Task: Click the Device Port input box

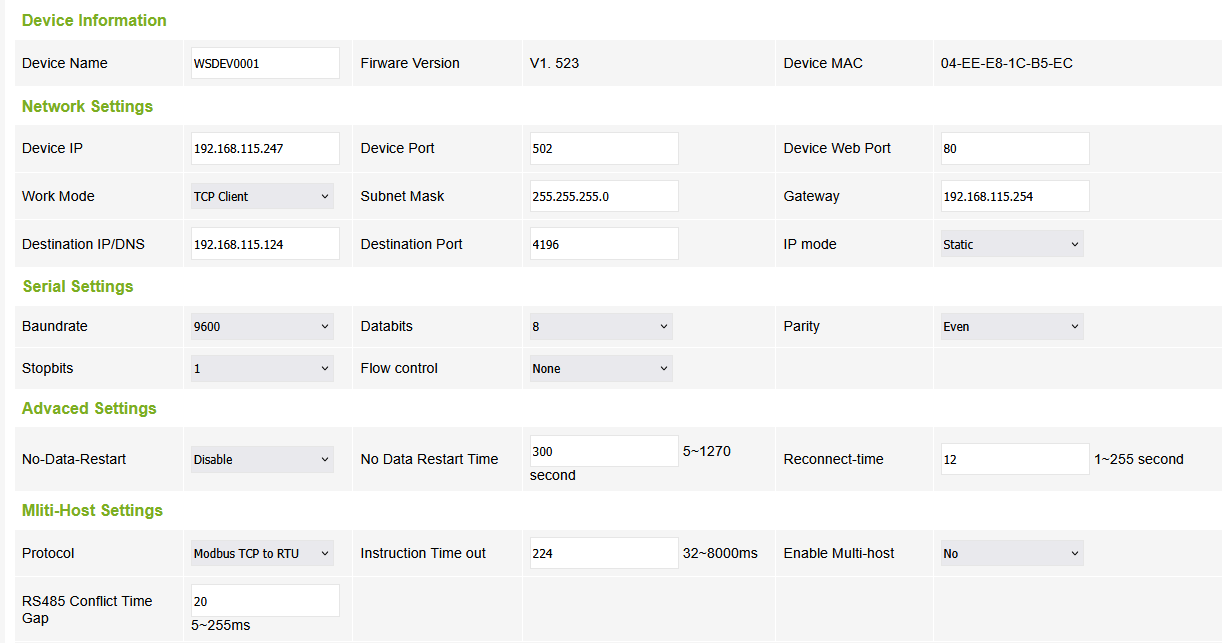Action: [603, 148]
